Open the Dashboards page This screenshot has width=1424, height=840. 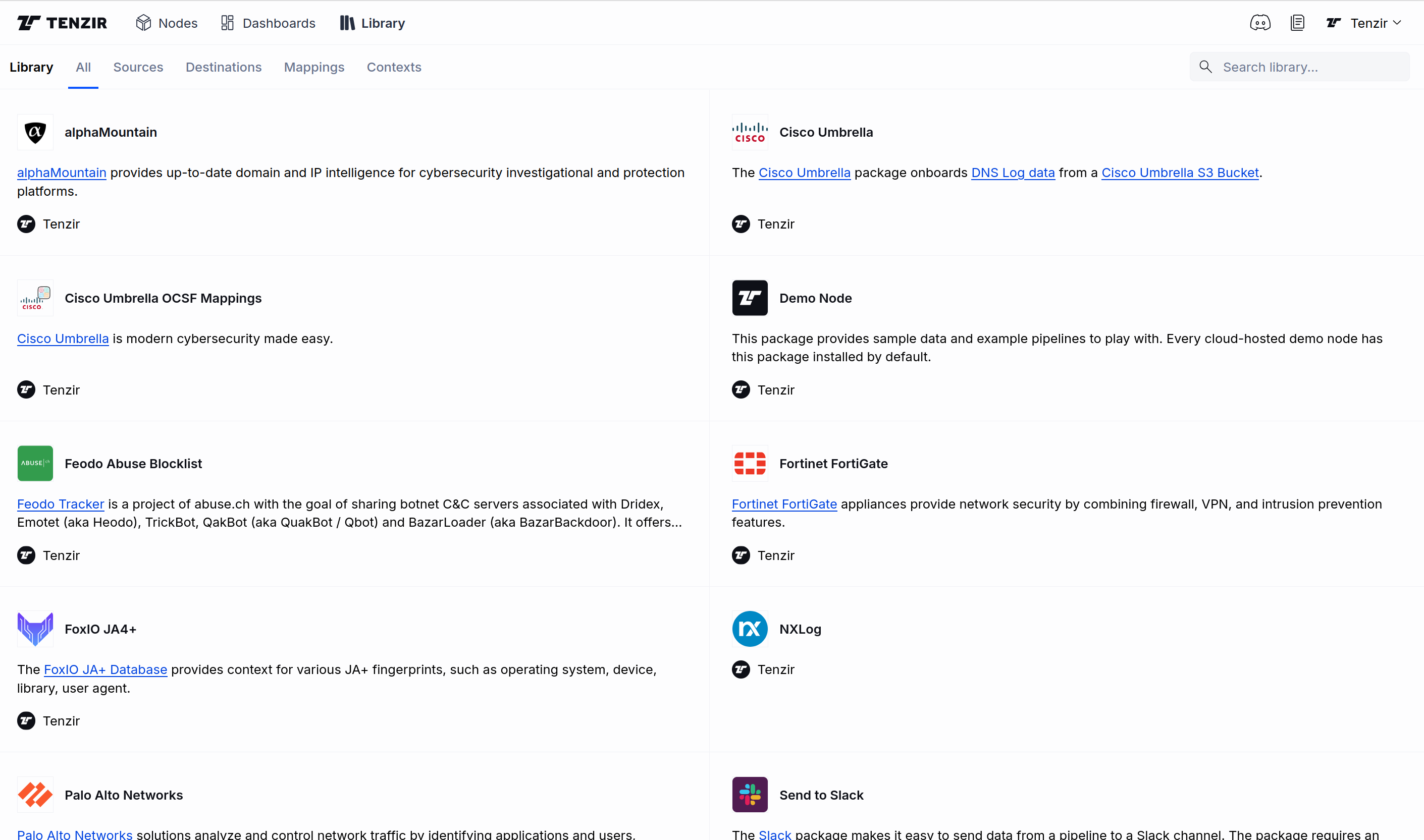pyautogui.click(x=268, y=23)
